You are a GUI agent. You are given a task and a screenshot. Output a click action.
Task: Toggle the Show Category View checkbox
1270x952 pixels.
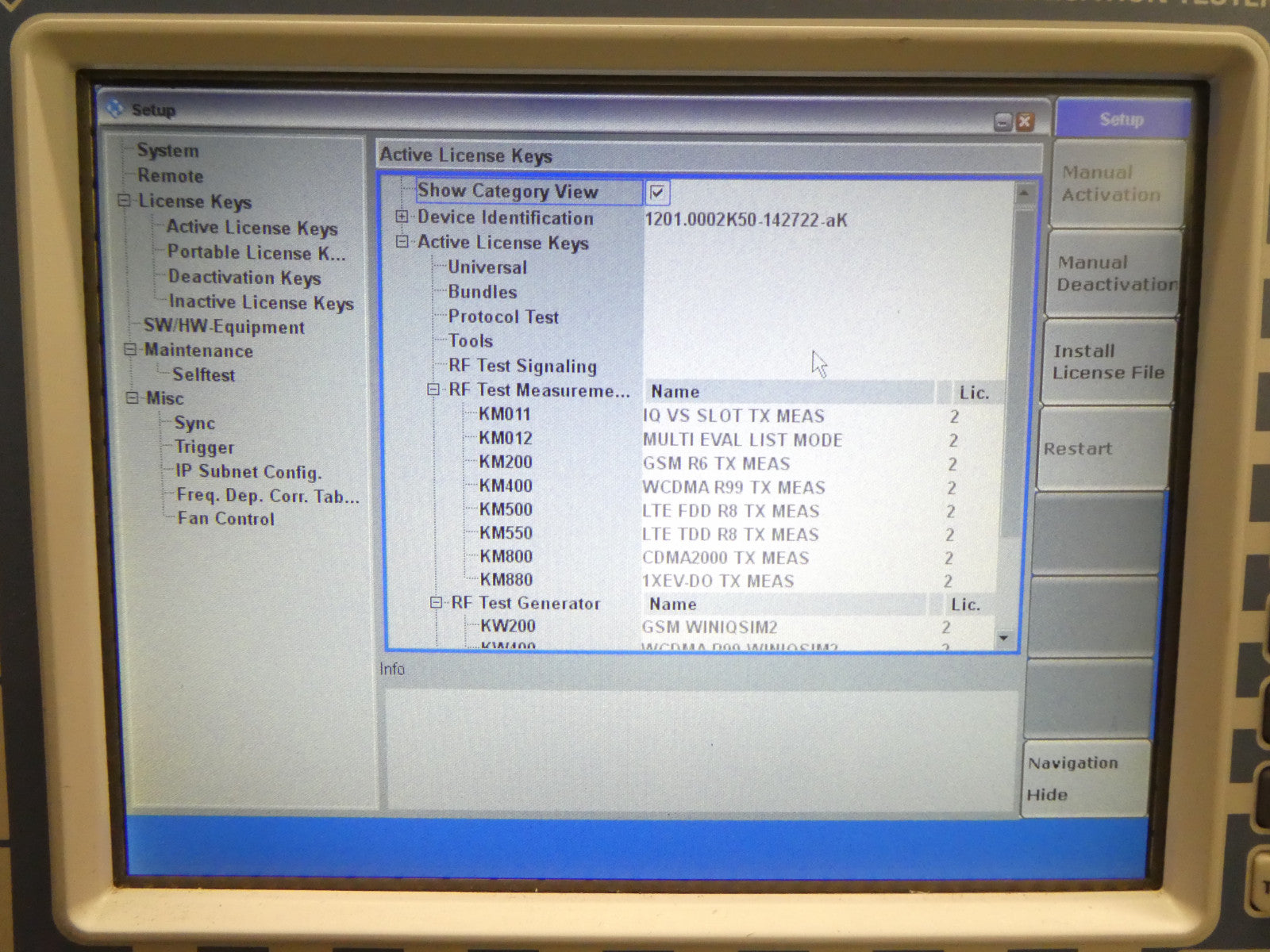(x=657, y=192)
